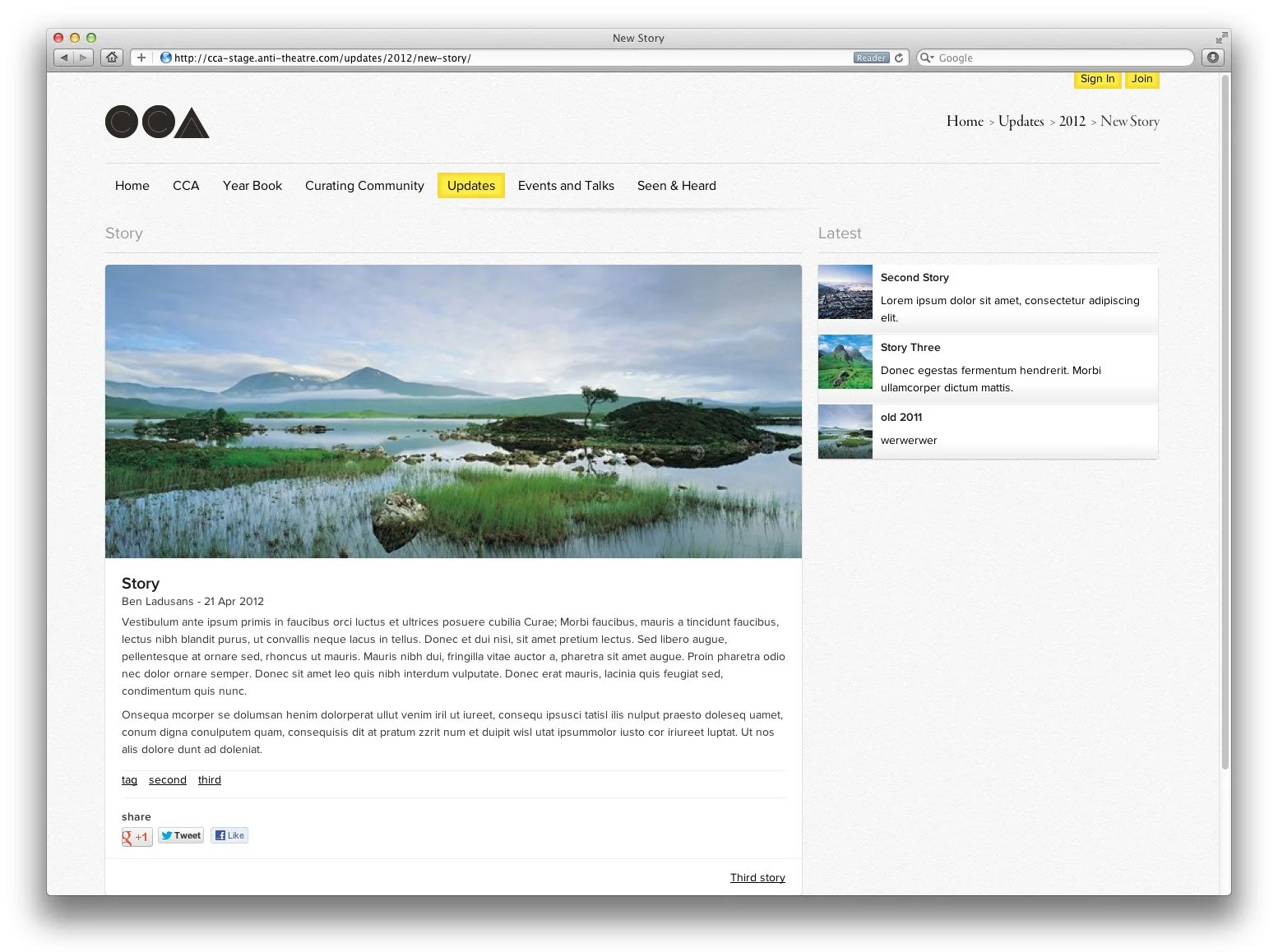Click the 'second' tag link
The width and height of the screenshot is (1278, 952).
(x=168, y=780)
